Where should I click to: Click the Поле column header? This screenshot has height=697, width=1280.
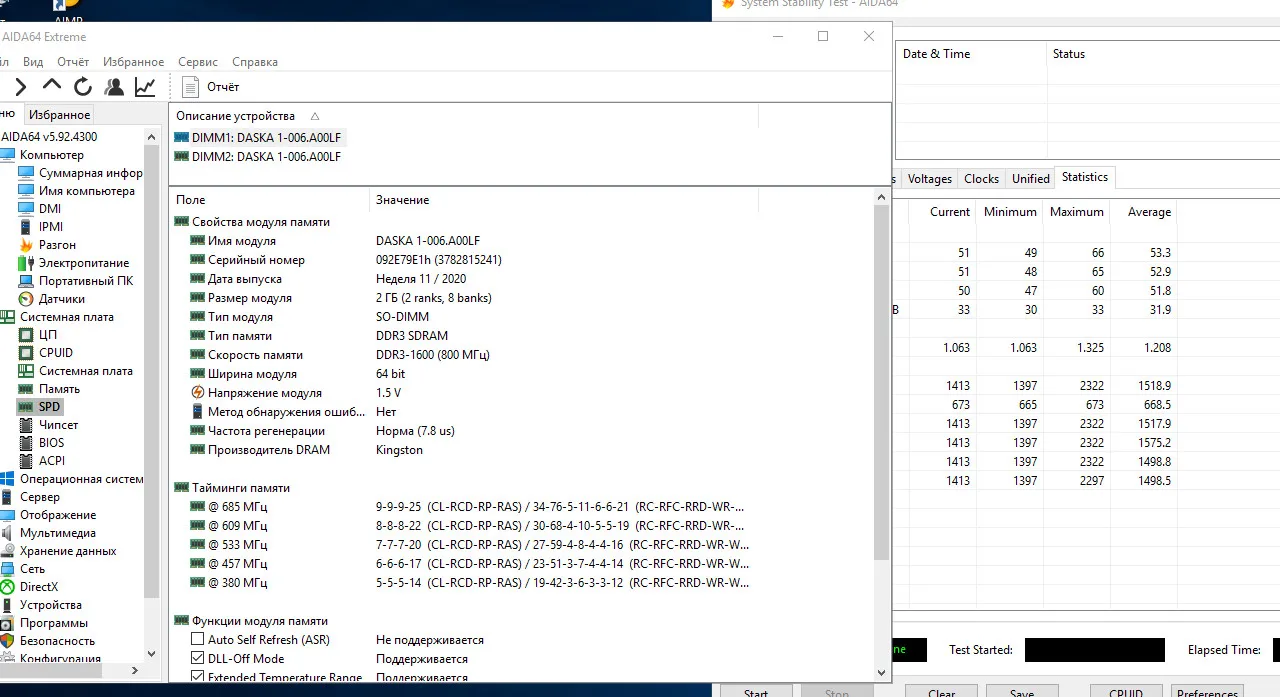pos(269,200)
